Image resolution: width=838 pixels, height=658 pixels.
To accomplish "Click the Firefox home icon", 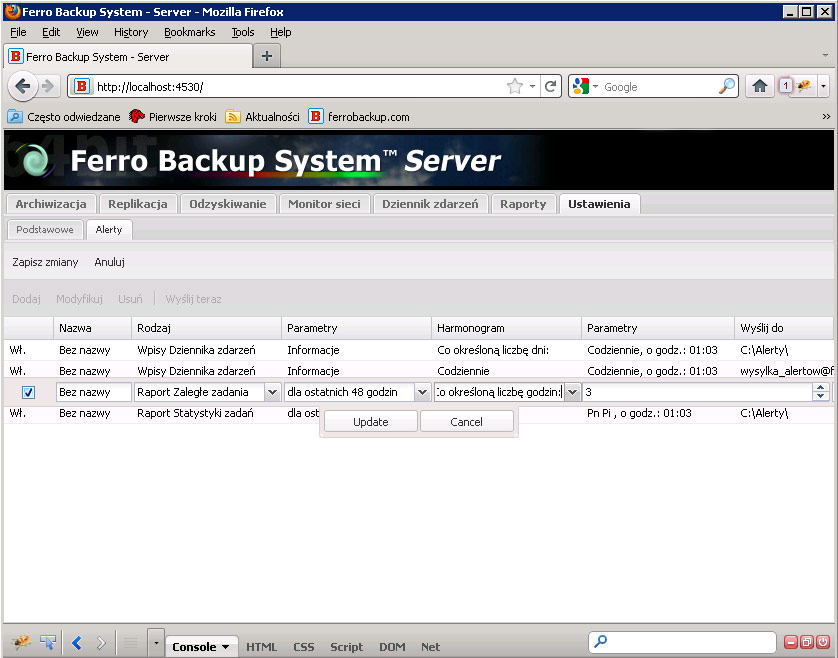I will click(760, 87).
